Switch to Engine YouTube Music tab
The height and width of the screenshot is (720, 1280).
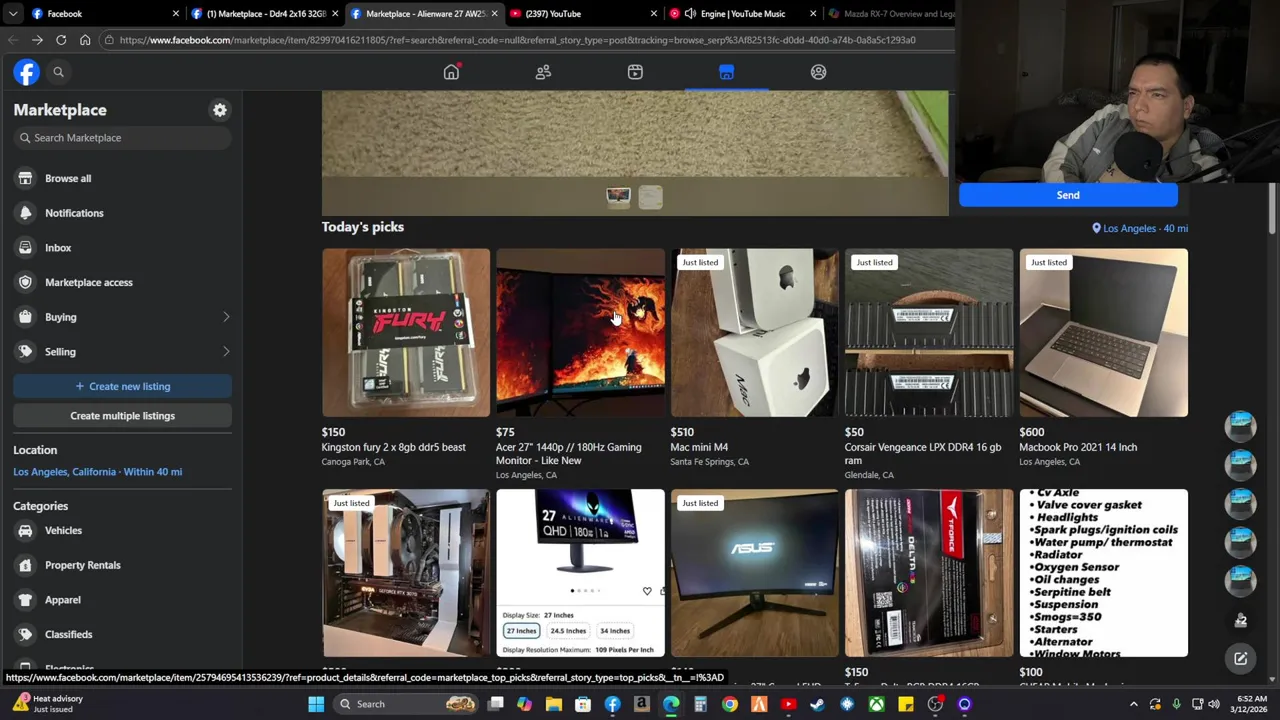point(742,14)
